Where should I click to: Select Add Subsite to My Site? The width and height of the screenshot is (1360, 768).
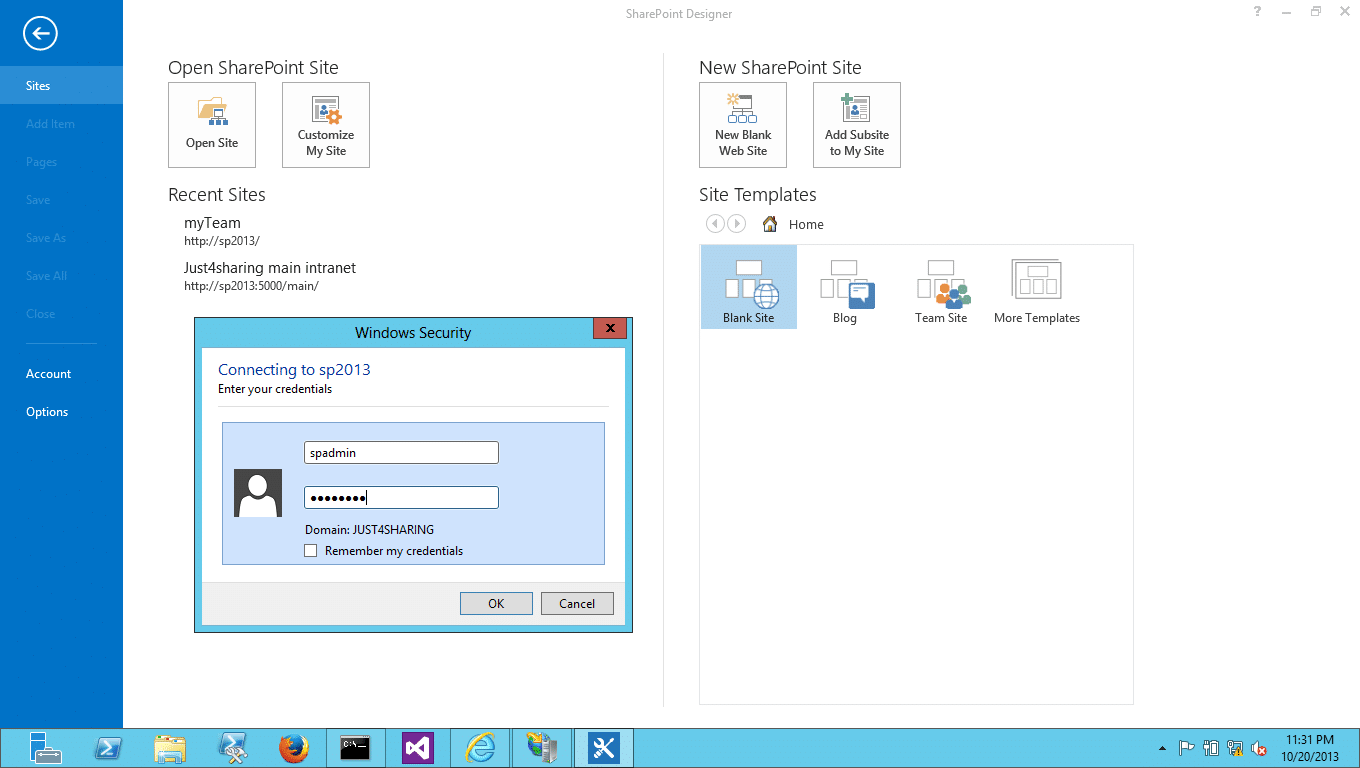(857, 125)
